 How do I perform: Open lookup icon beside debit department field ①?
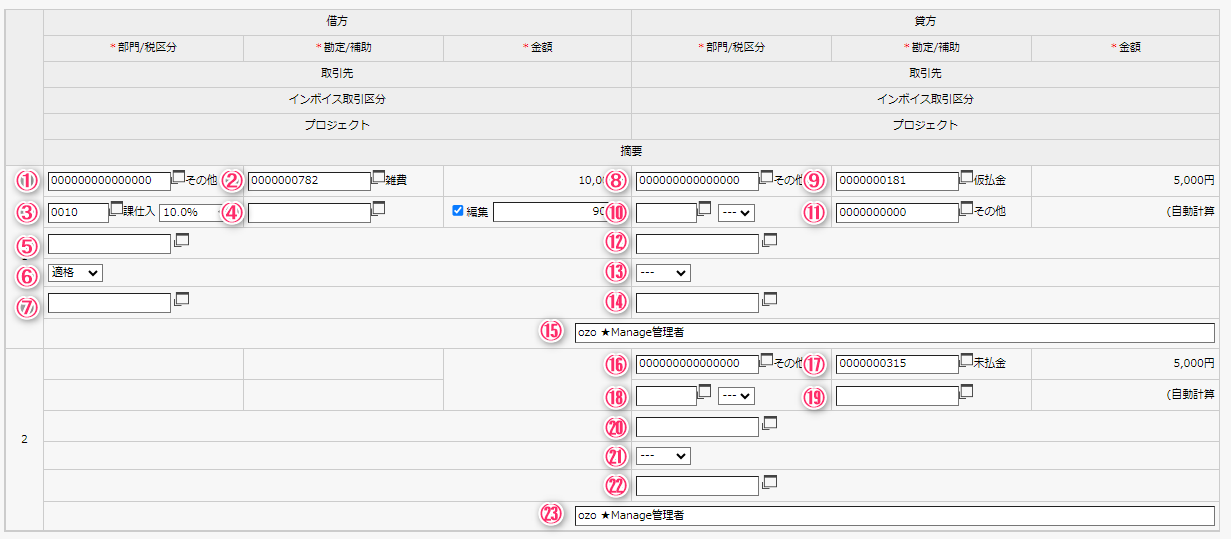178,178
